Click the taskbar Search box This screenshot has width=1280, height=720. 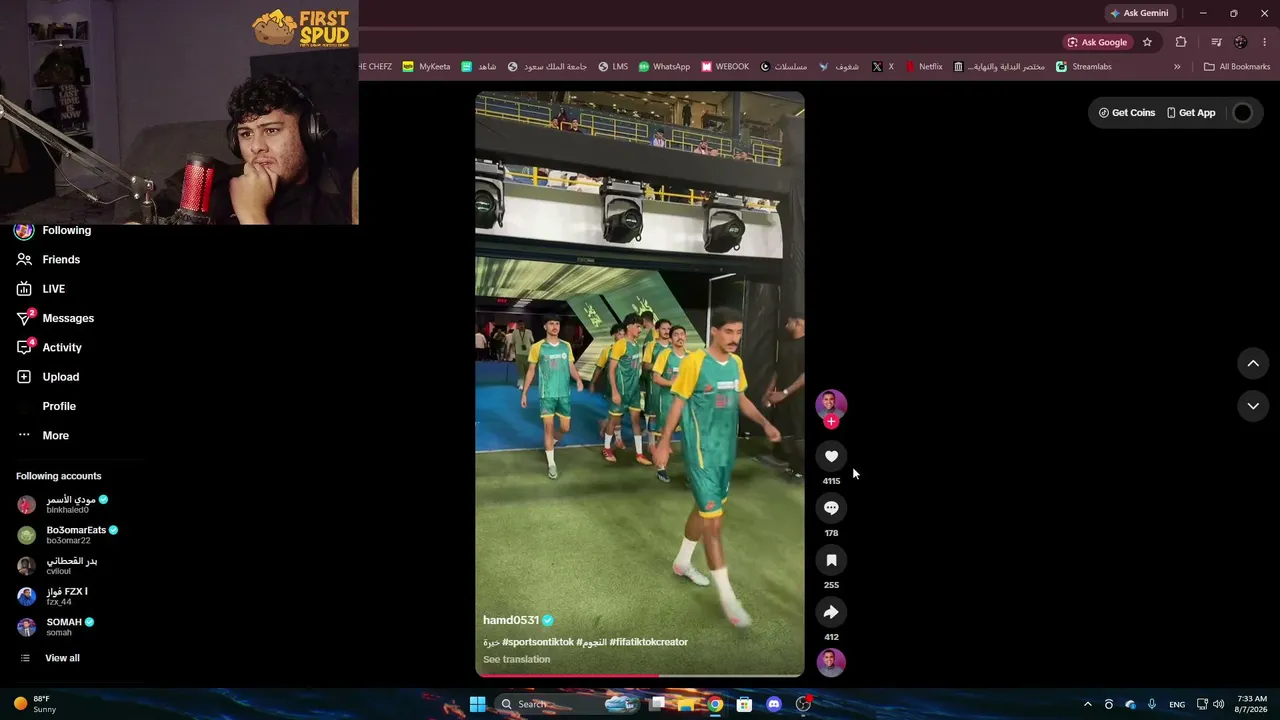click(568, 704)
